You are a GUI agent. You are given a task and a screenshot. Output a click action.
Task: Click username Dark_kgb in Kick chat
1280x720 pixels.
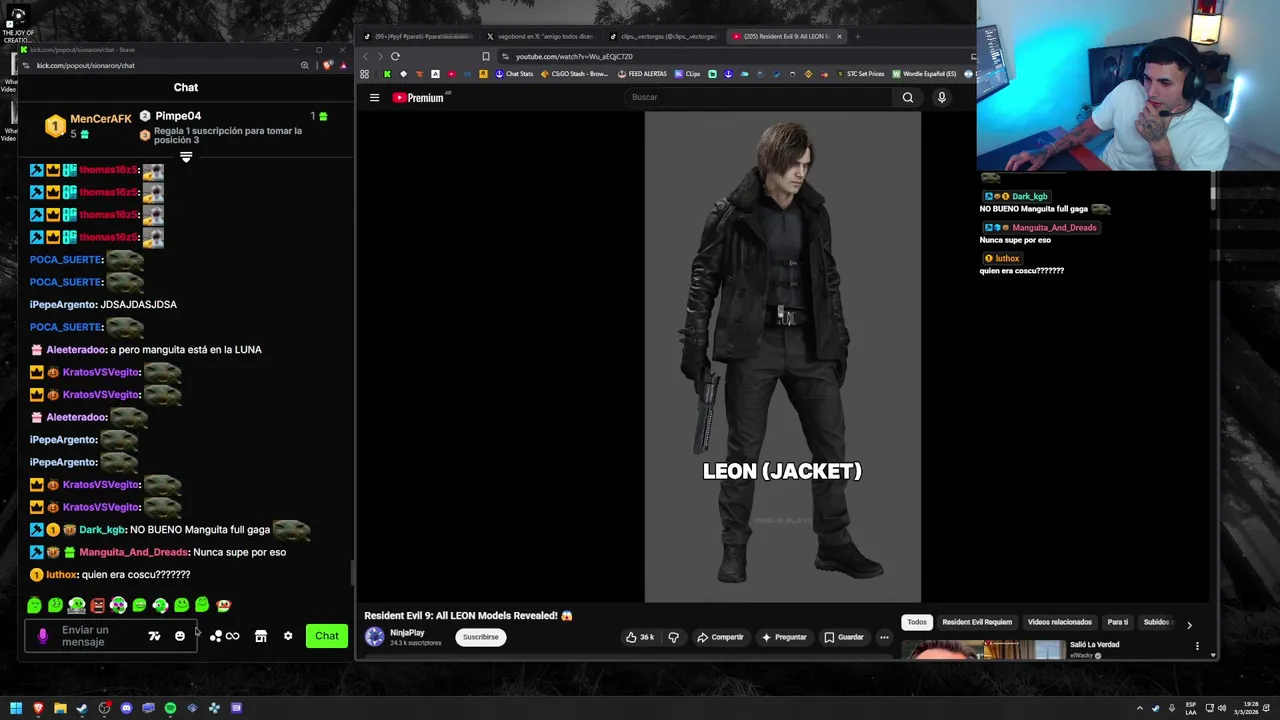click(102, 530)
